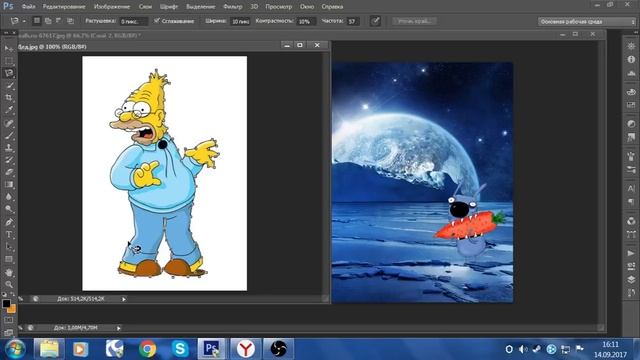Open the Layers panel icon

[631, 280]
